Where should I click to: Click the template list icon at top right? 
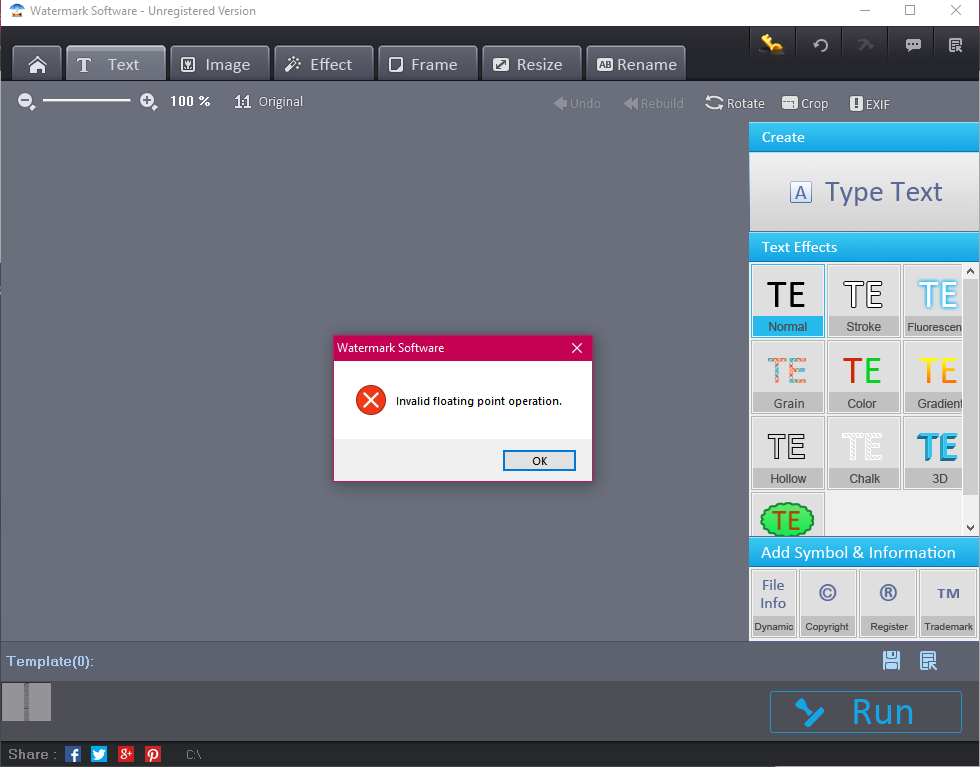tap(956, 45)
